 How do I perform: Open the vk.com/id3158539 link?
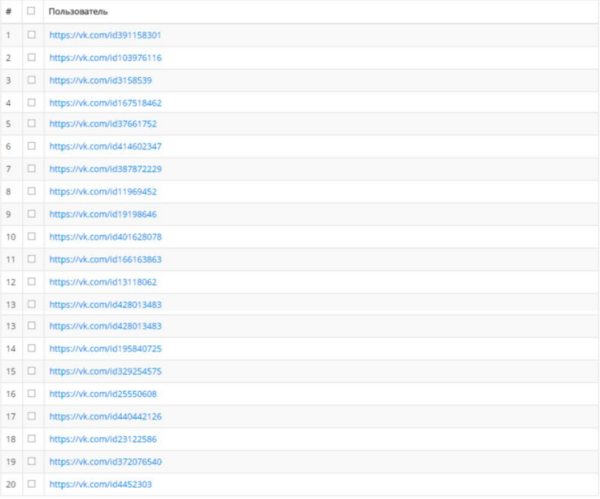point(101,80)
